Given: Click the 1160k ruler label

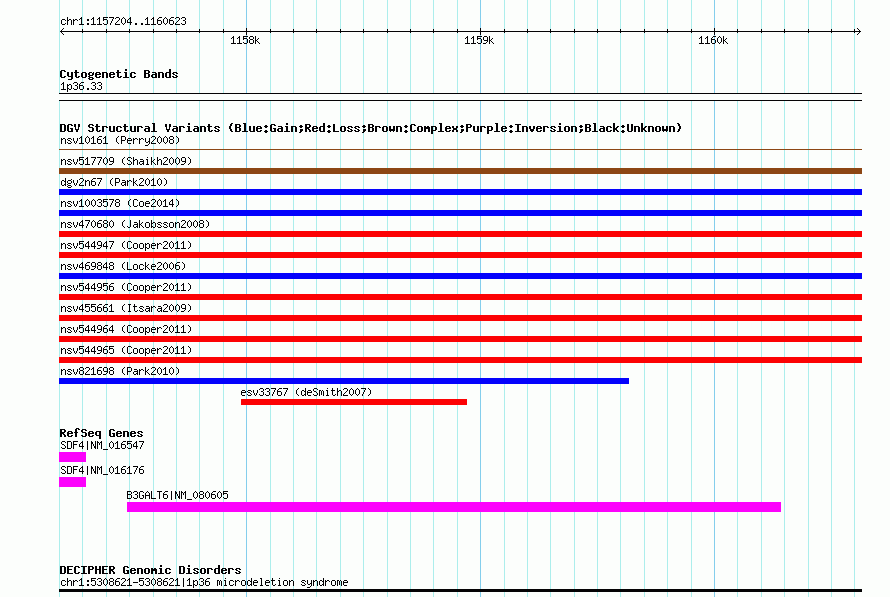Looking at the screenshot, I should pos(713,40).
